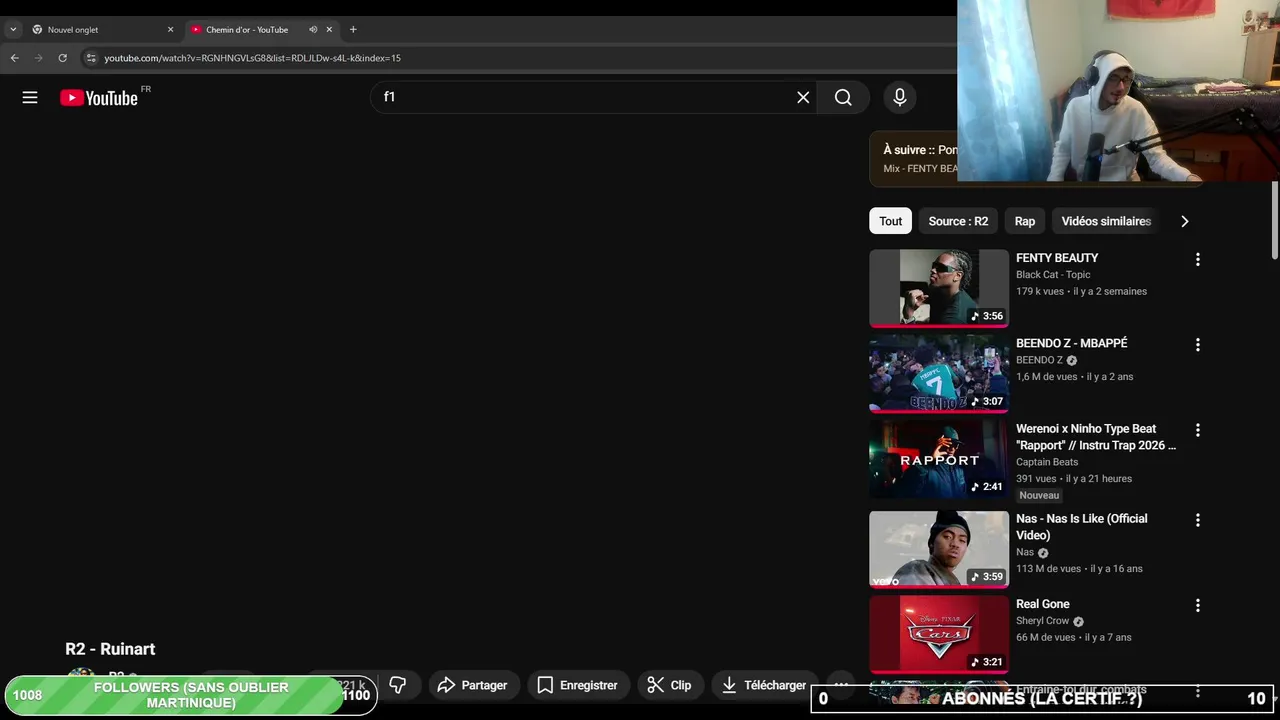Download video with Télécharger button
The height and width of the screenshot is (720, 1280).
[x=764, y=685]
